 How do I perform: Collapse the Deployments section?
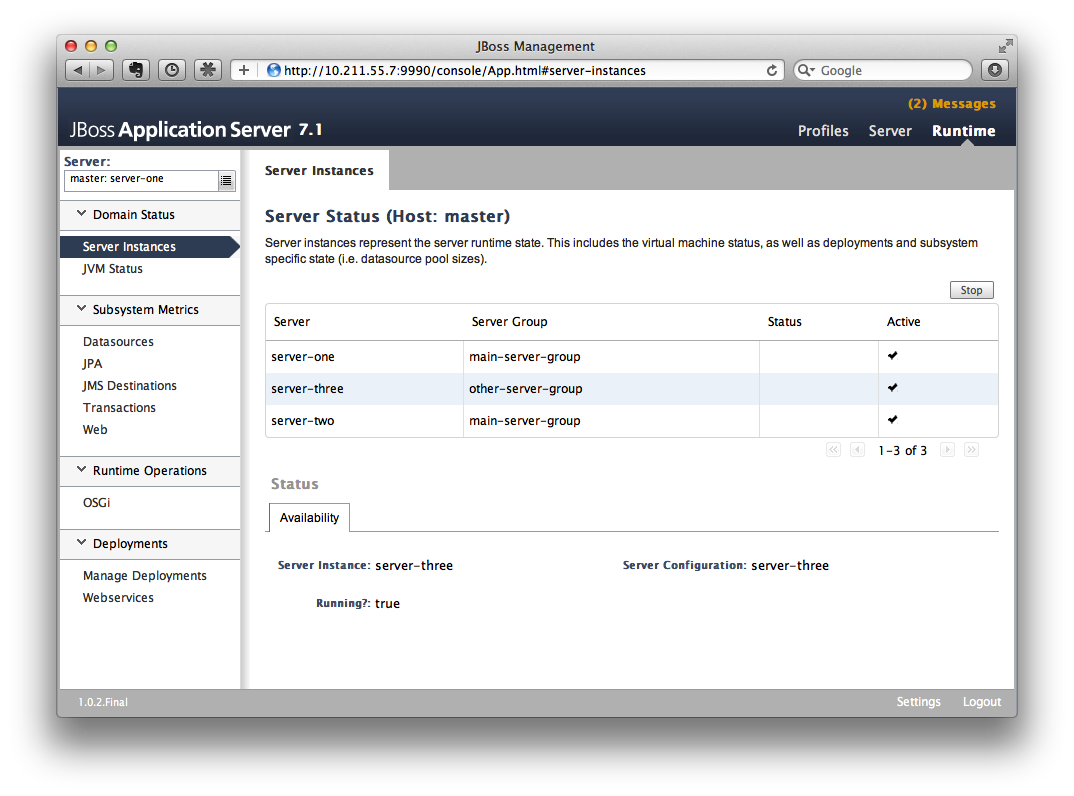[x=81, y=543]
